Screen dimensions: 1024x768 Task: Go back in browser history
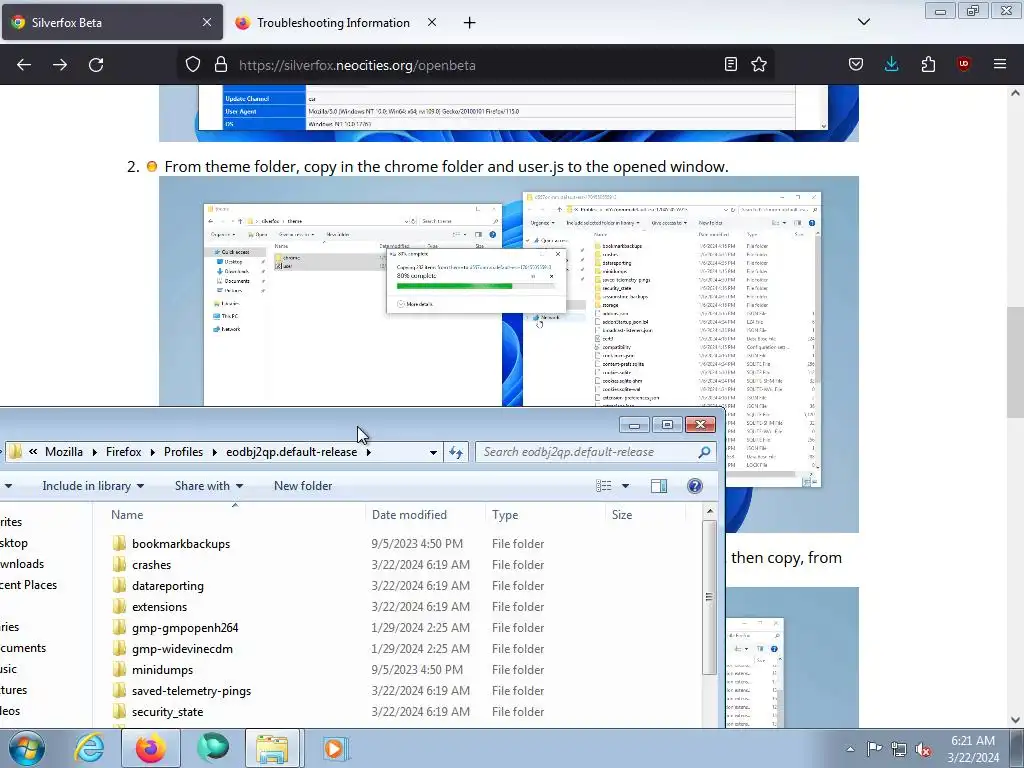[x=24, y=65]
